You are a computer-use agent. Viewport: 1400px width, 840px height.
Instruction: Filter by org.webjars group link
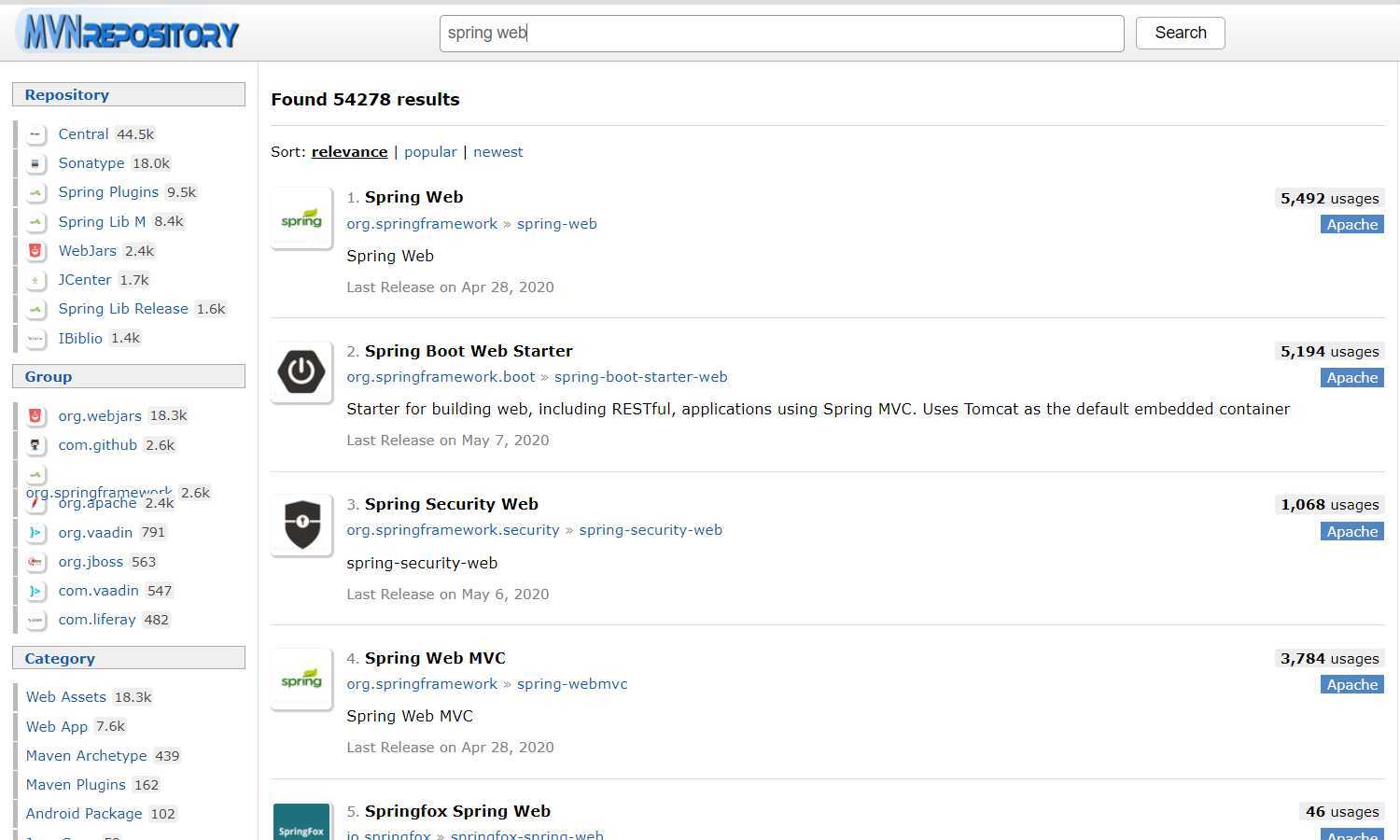[x=100, y=416]
